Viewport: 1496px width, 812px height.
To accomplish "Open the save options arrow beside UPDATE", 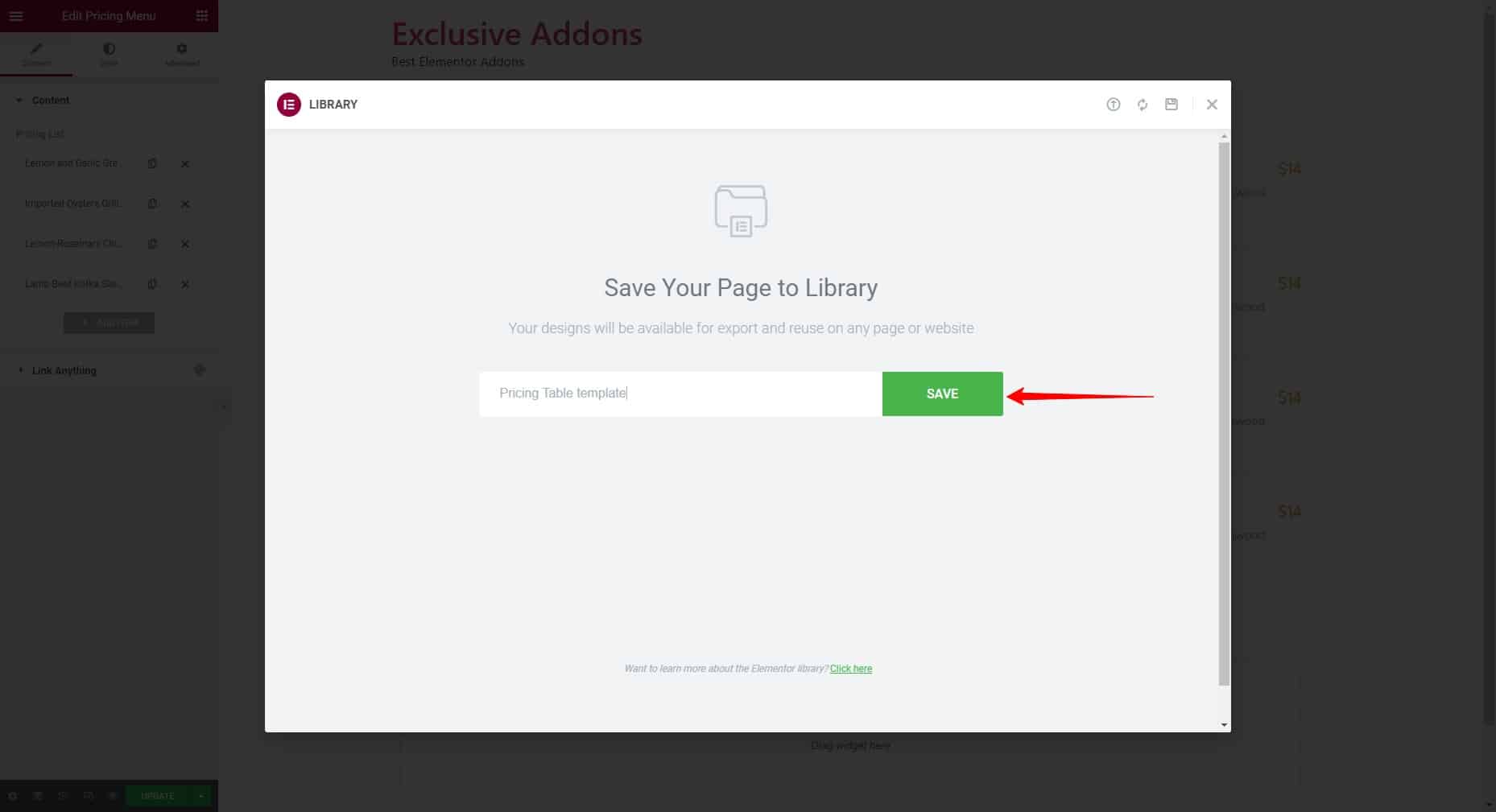I will click(x=200, y=796).
